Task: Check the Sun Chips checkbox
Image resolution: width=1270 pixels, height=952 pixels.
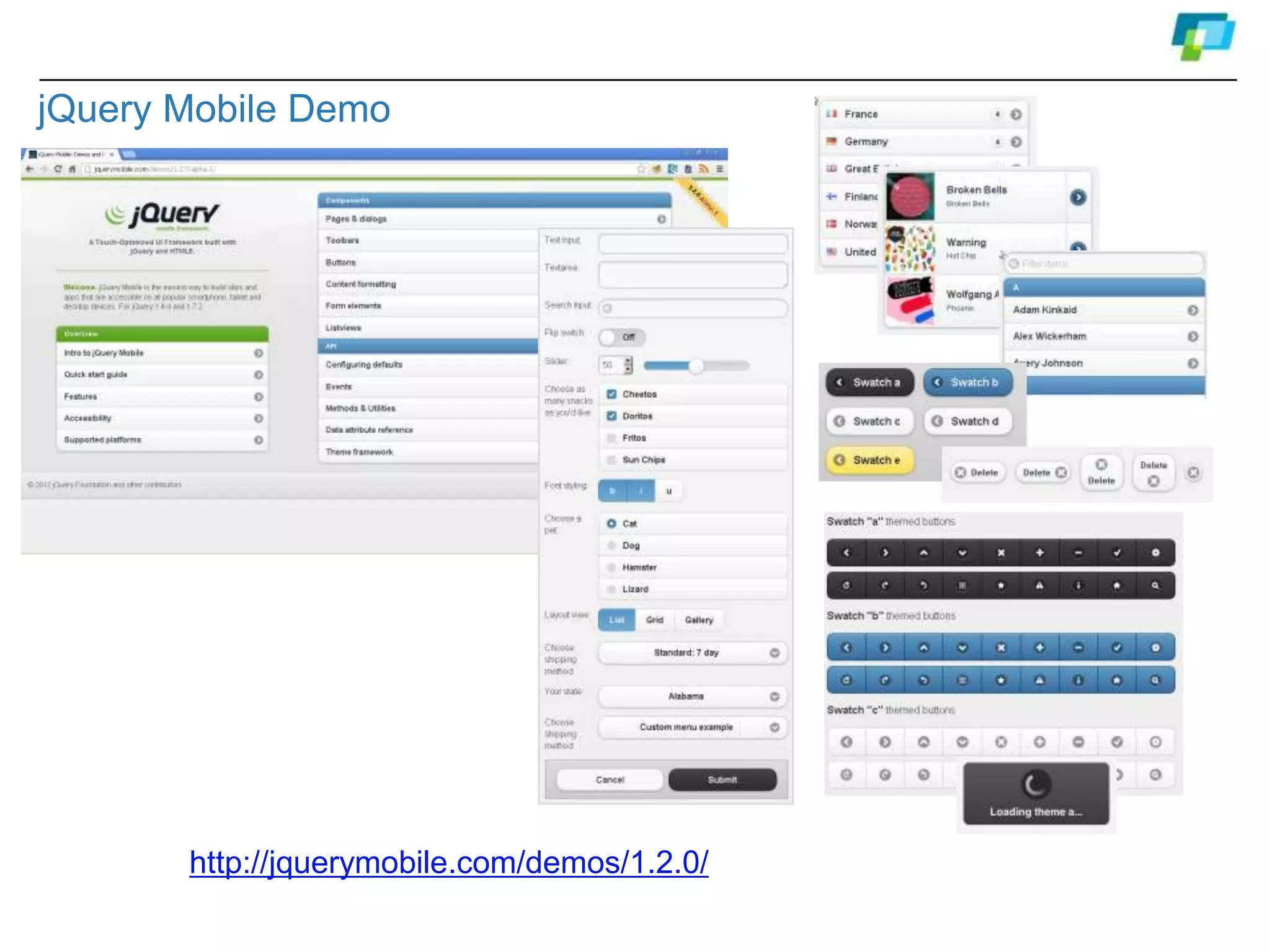Action: click(x=611, y=459)
